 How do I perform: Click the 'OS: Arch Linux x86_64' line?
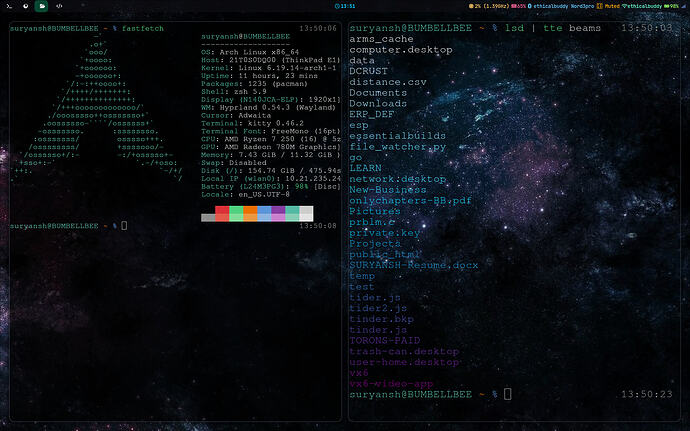pos(250,52)
